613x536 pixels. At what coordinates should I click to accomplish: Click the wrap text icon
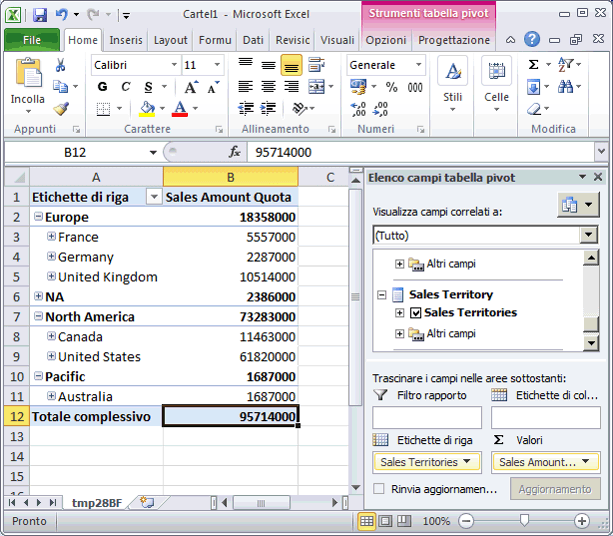[316, 65]
